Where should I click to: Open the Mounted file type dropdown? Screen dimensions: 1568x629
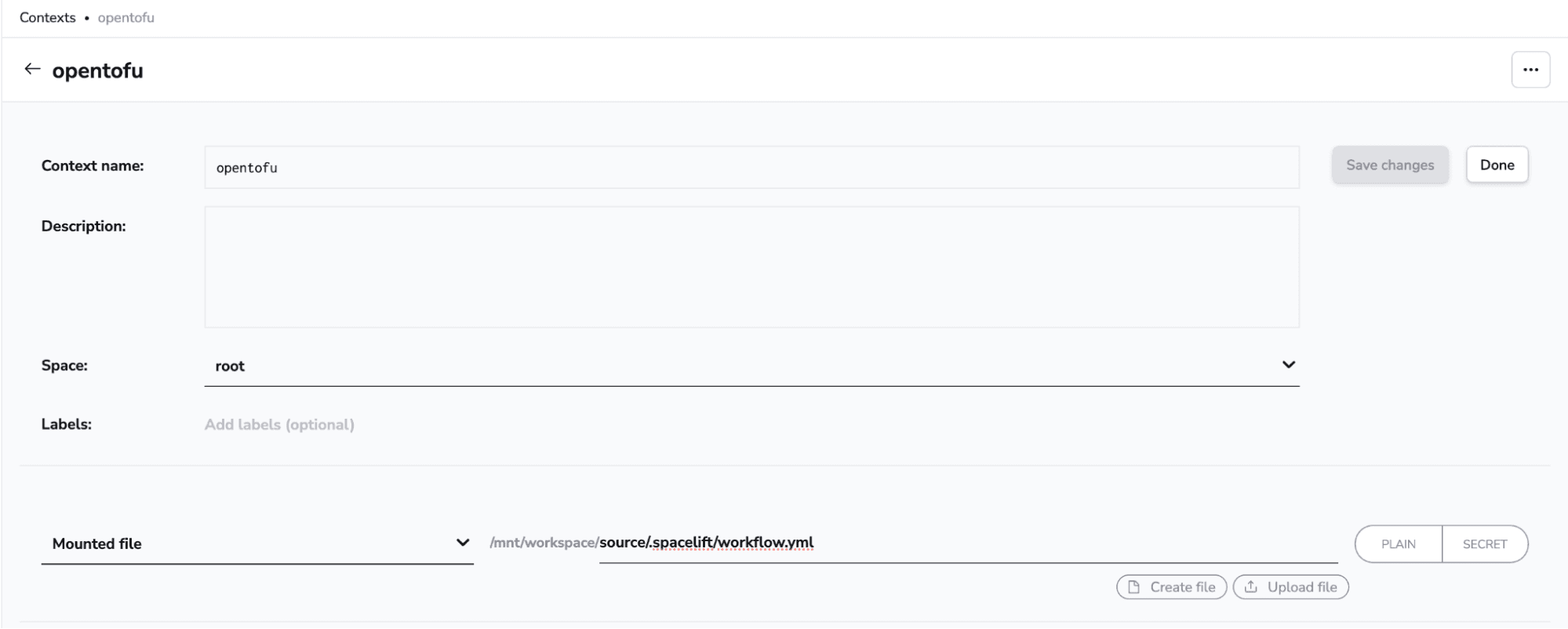[257, 544]
